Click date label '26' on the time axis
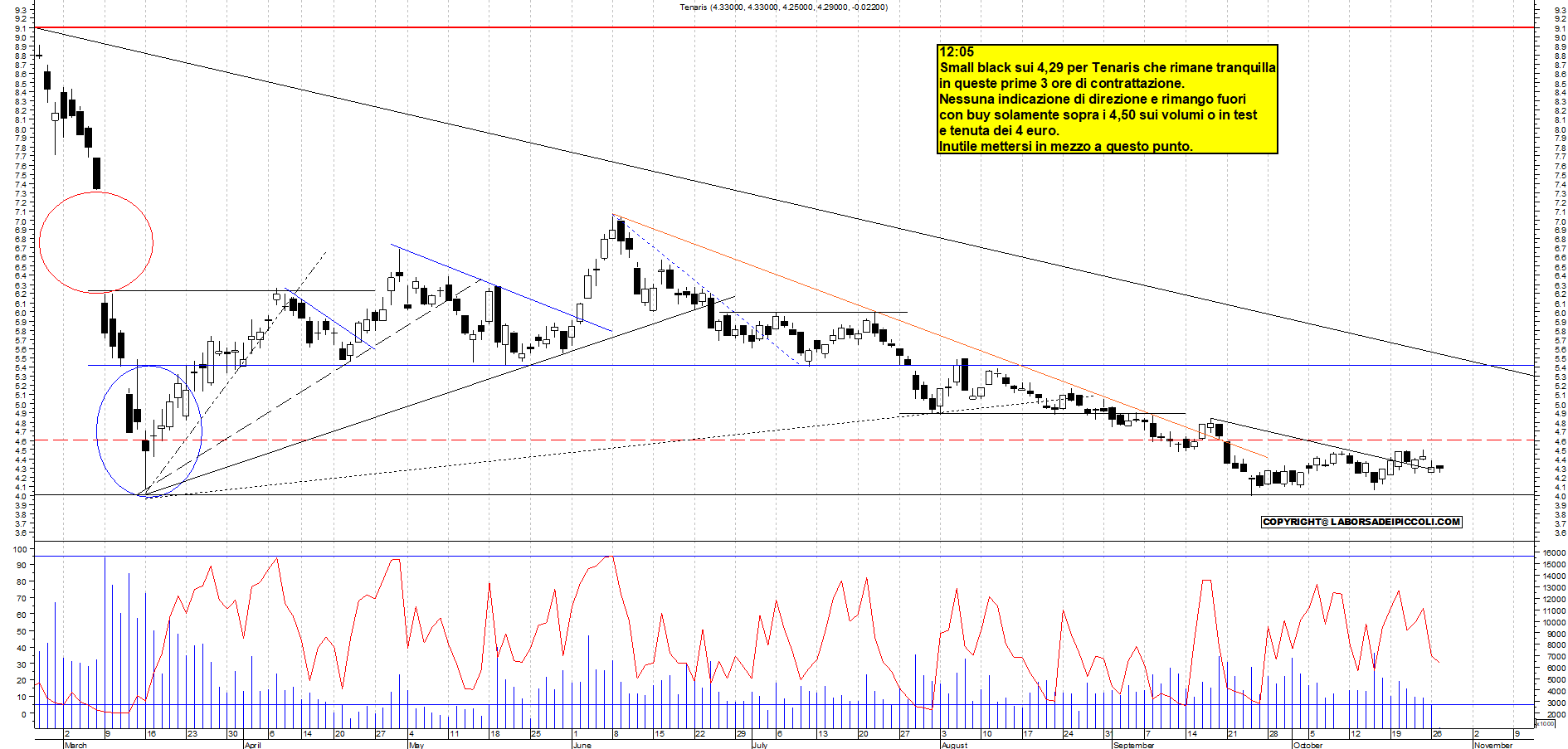 [1438, 734]
